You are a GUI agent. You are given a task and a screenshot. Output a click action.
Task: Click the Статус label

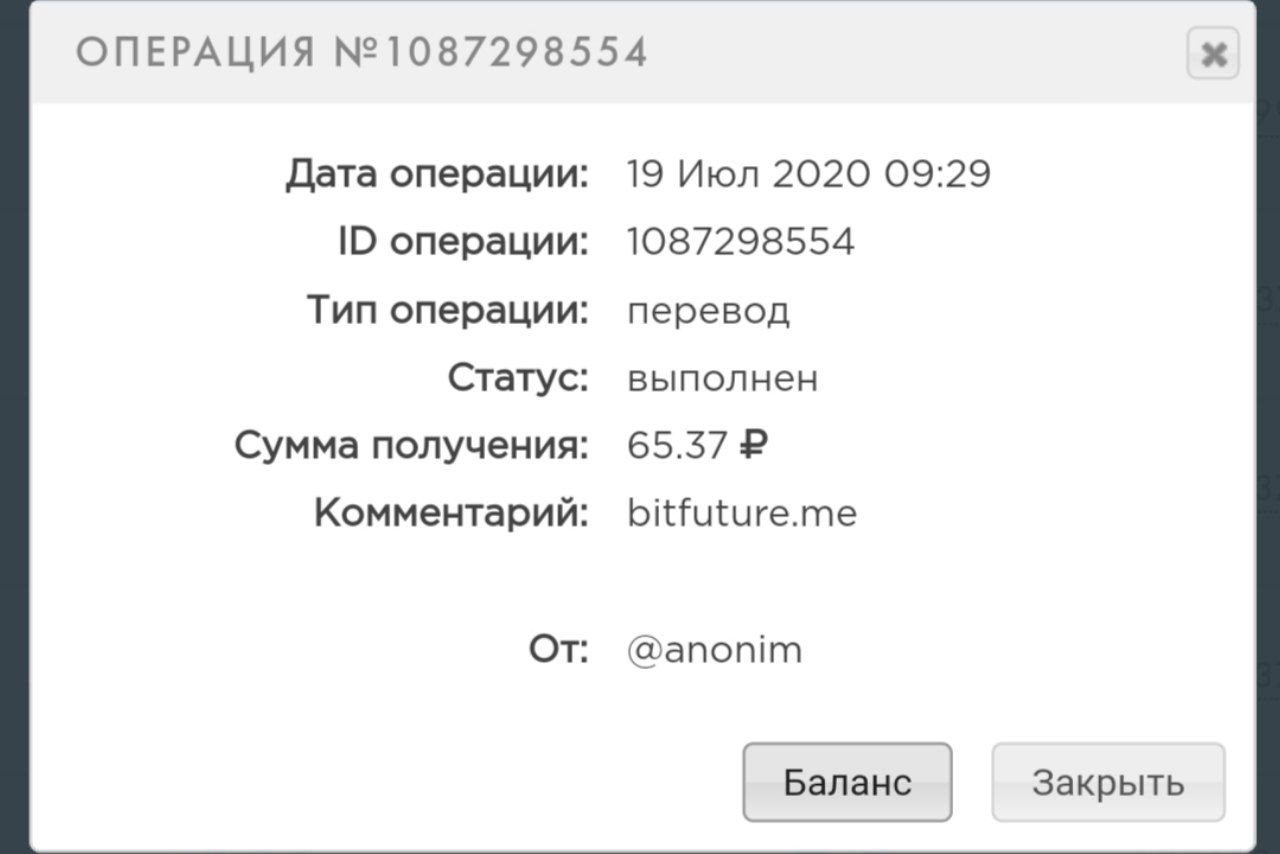[x=518, y=378]
